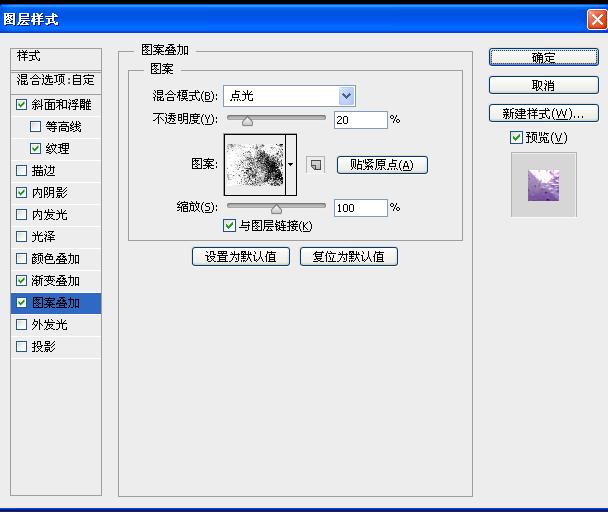Toggle the 渐变叠加 checkbox
The width and height of the screenshot is (608, 512).
22,280
